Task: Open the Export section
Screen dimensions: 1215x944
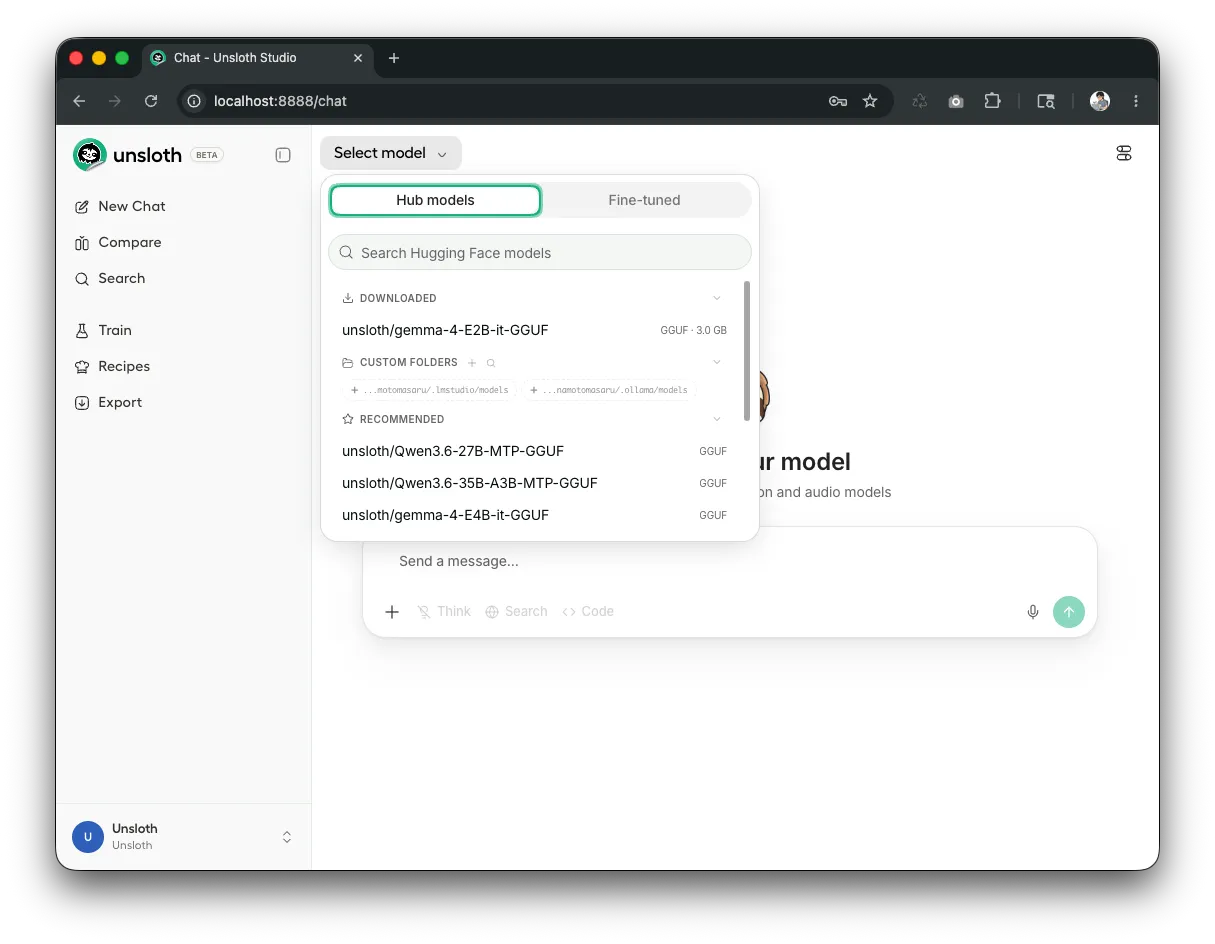Action: (108, 402)
